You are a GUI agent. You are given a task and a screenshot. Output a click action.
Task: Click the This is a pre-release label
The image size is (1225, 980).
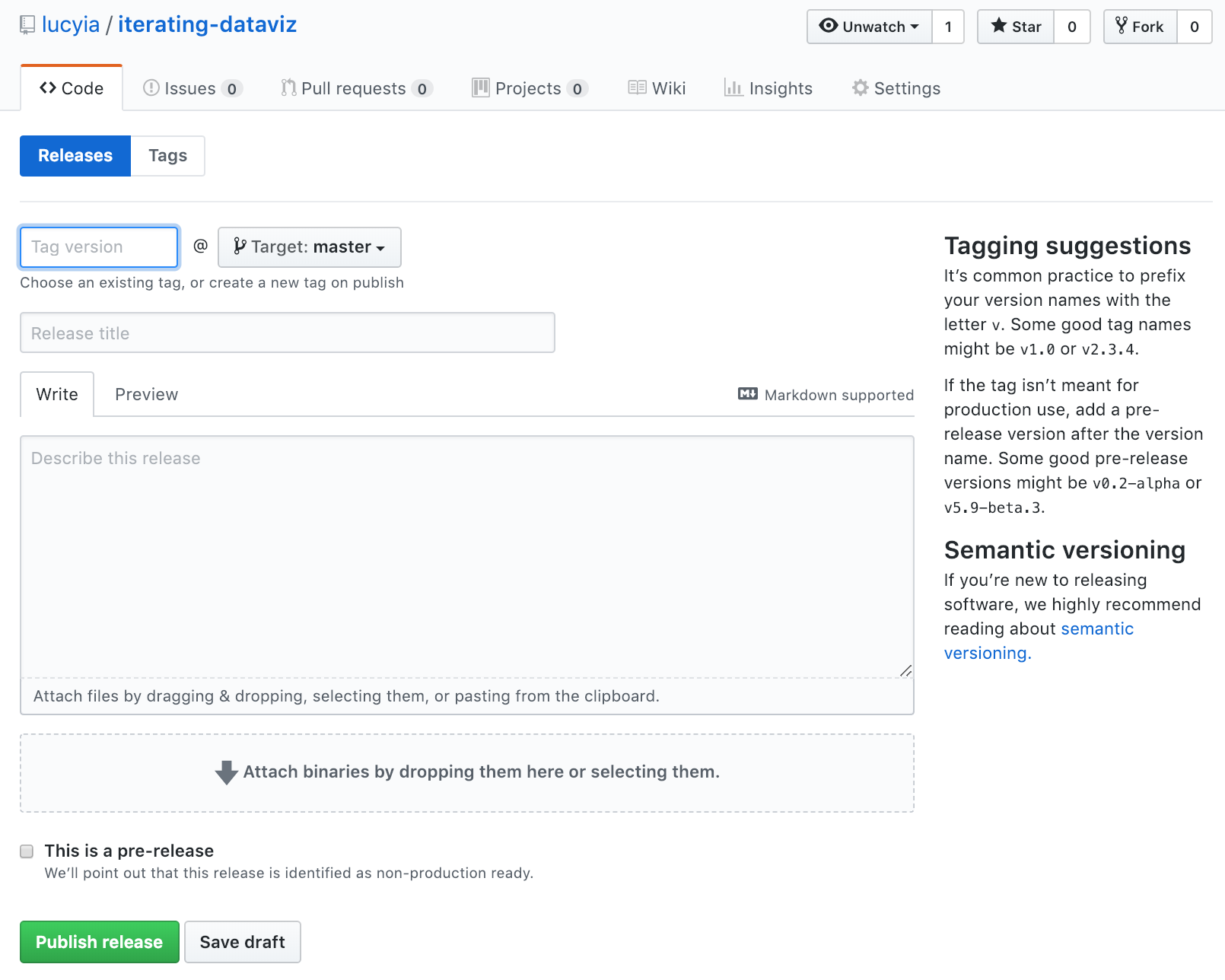129,851
